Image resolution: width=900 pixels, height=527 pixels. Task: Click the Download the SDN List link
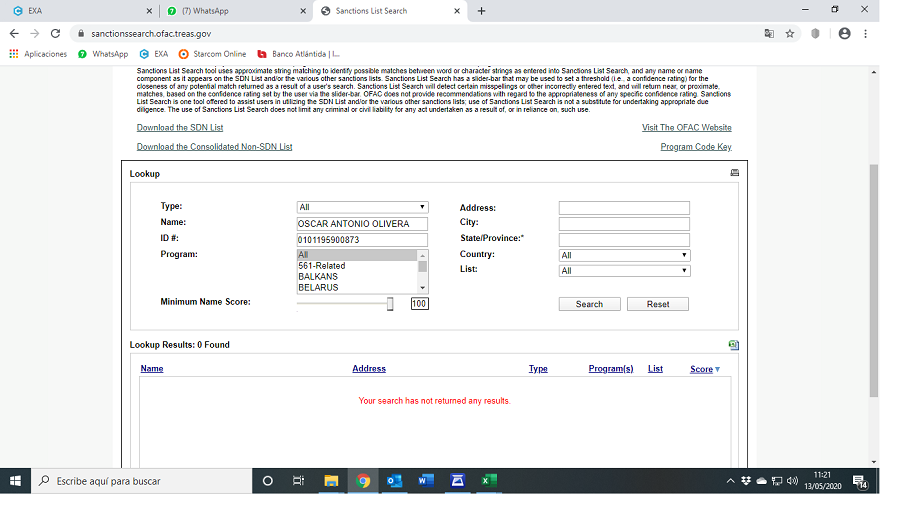coord(180,128)
